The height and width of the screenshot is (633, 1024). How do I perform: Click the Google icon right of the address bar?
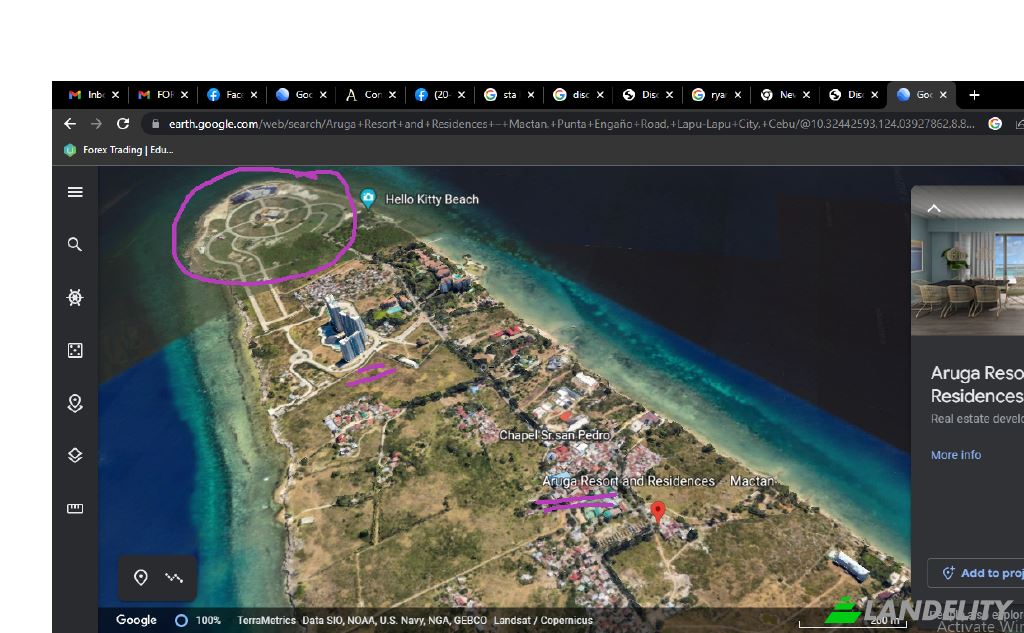pyautogui.click(x=995, y=123)
